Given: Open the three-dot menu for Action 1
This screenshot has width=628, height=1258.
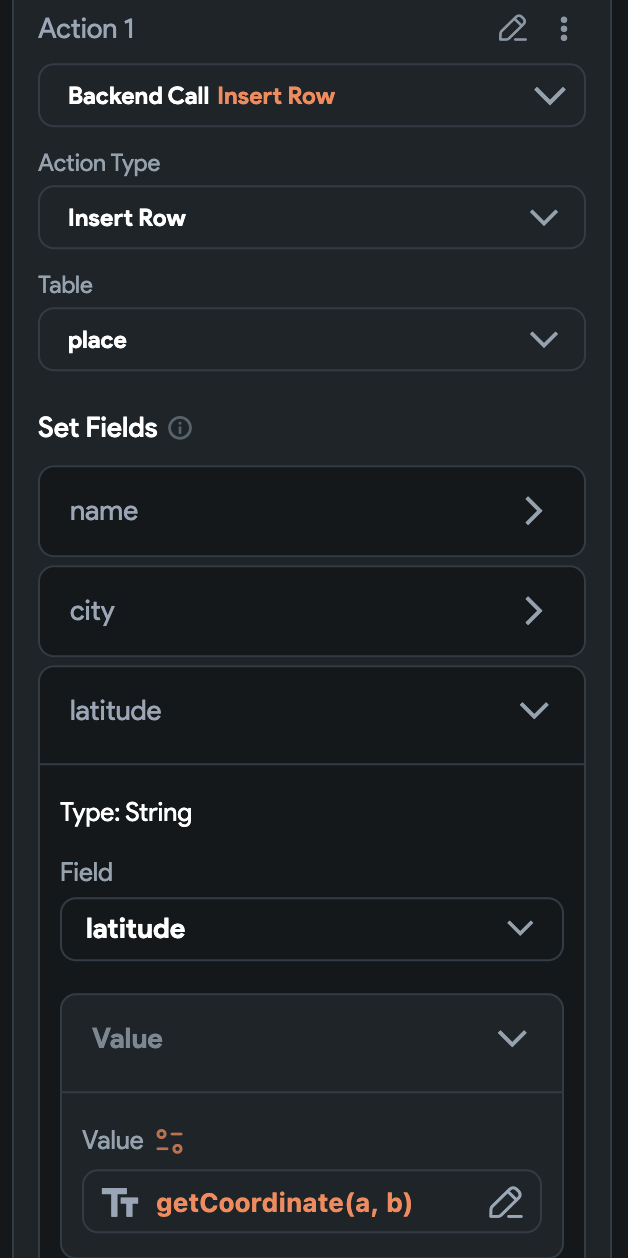Looking at the screenshot, I should coord(564,29).
